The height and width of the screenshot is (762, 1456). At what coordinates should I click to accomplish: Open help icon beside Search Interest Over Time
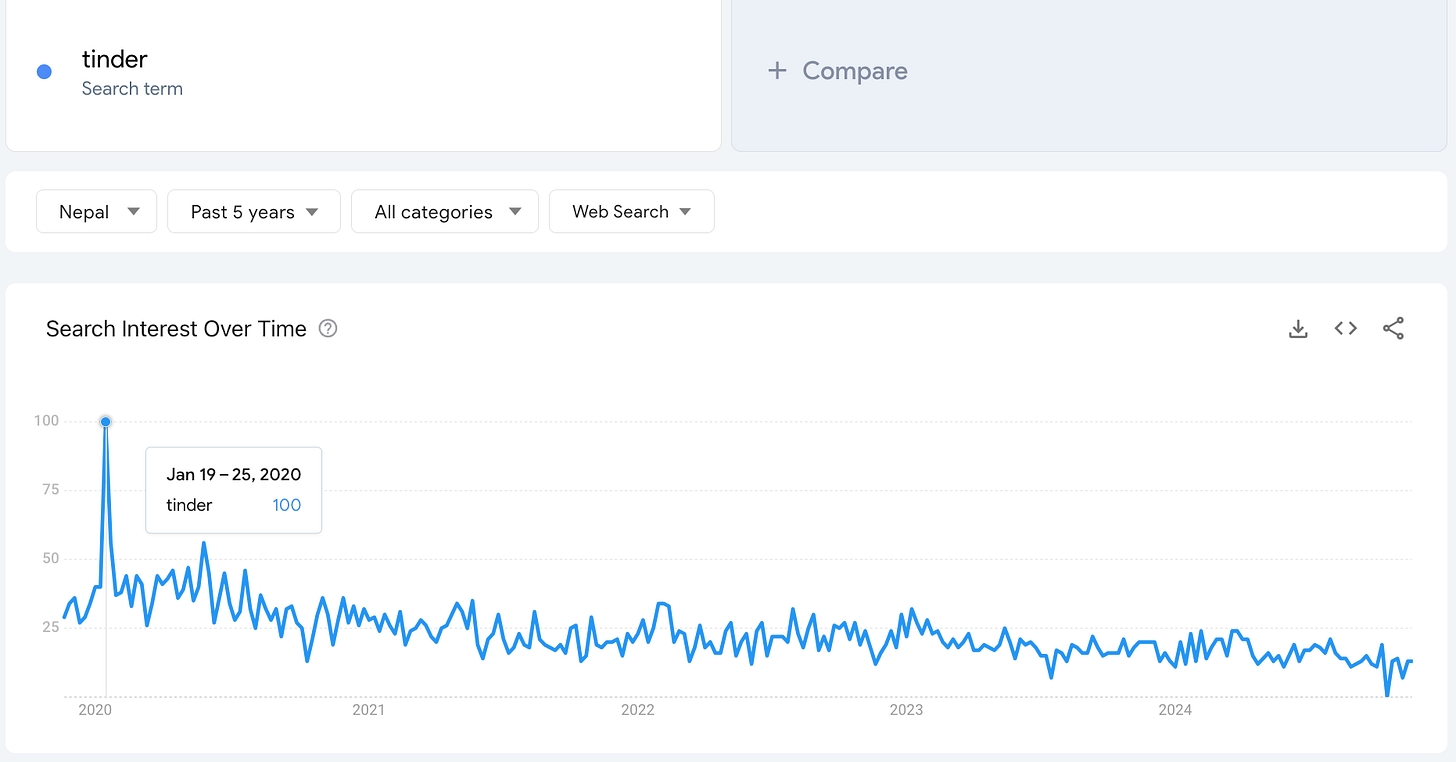tap(328, 328)
